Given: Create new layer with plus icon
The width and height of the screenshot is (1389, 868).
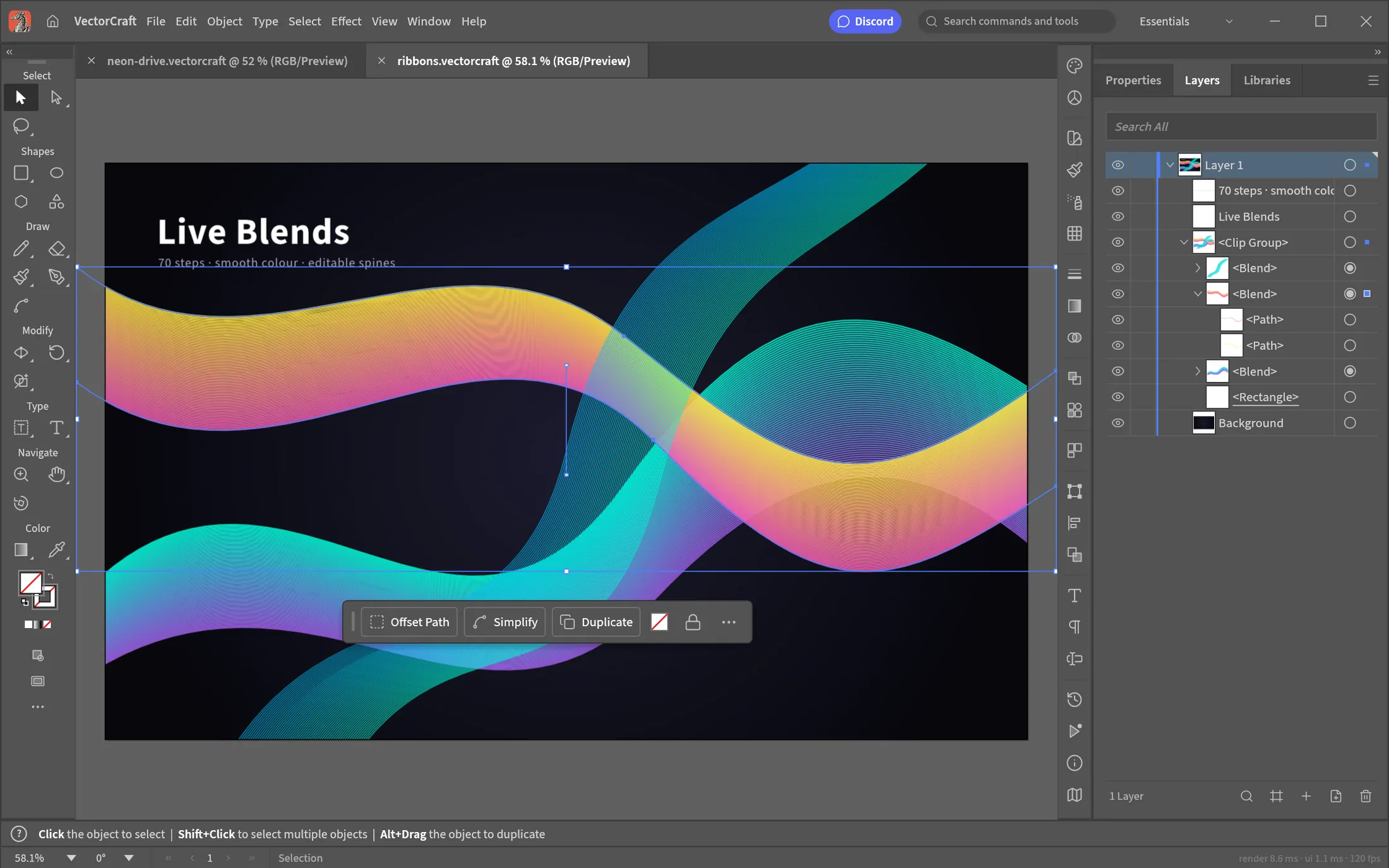Looking at the screenshot, I should (1306, 796).
